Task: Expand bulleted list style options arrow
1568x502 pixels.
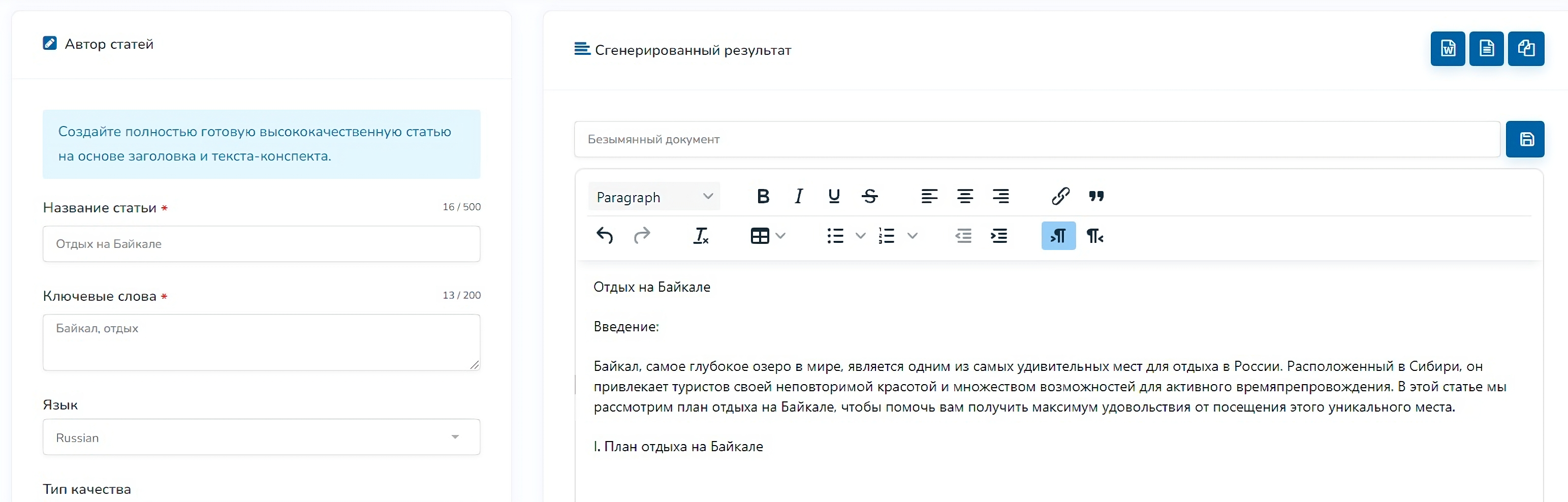Action: [x=860, y=235]
